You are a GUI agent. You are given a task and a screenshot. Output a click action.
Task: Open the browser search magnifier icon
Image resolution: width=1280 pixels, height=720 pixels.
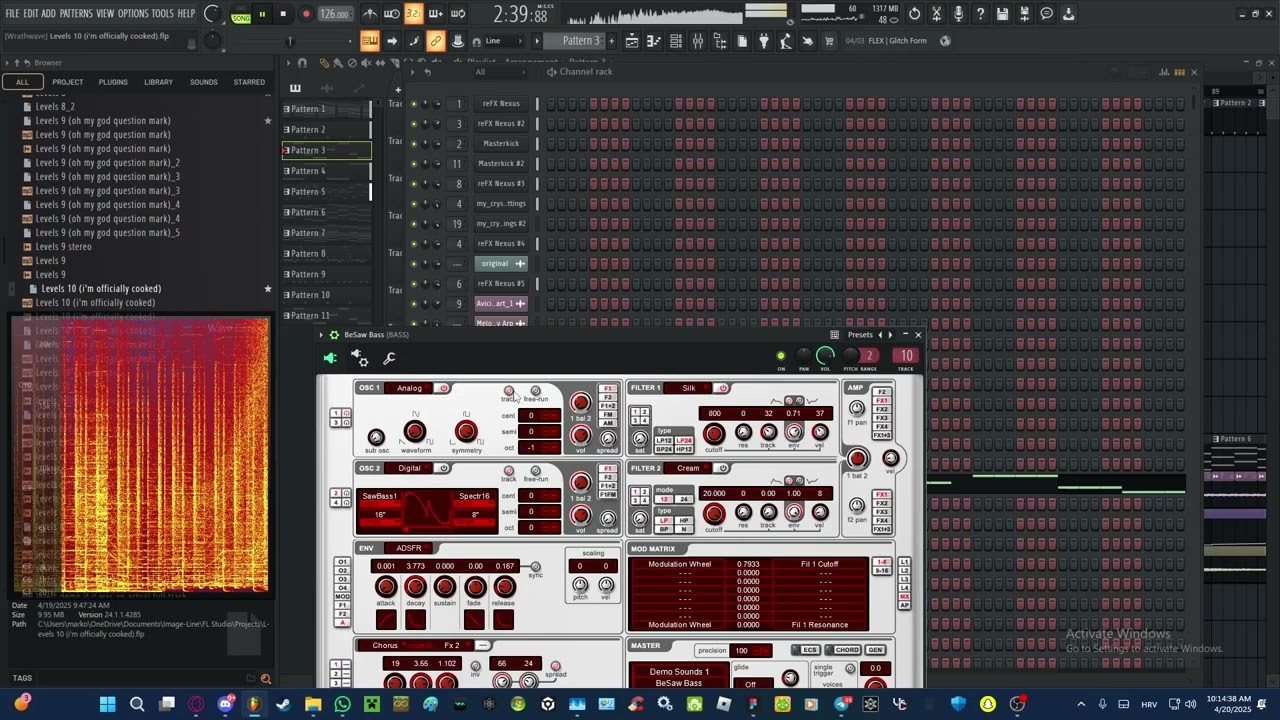click(266, 679)
